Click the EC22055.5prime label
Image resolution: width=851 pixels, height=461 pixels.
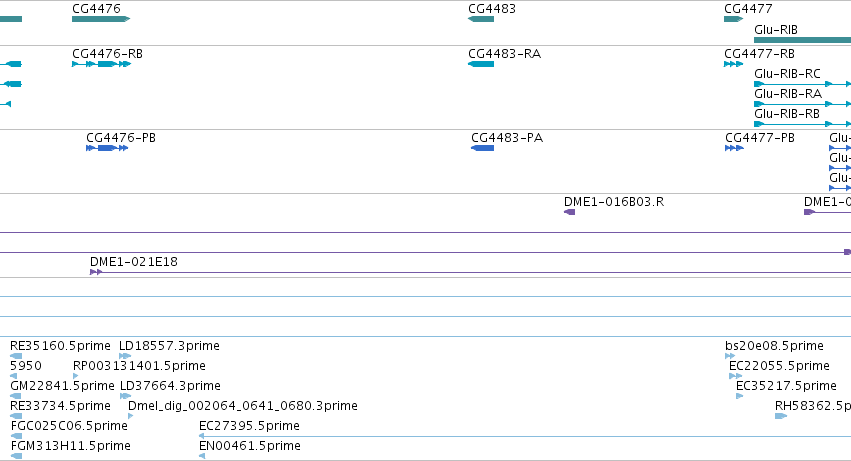coord(779,366)
